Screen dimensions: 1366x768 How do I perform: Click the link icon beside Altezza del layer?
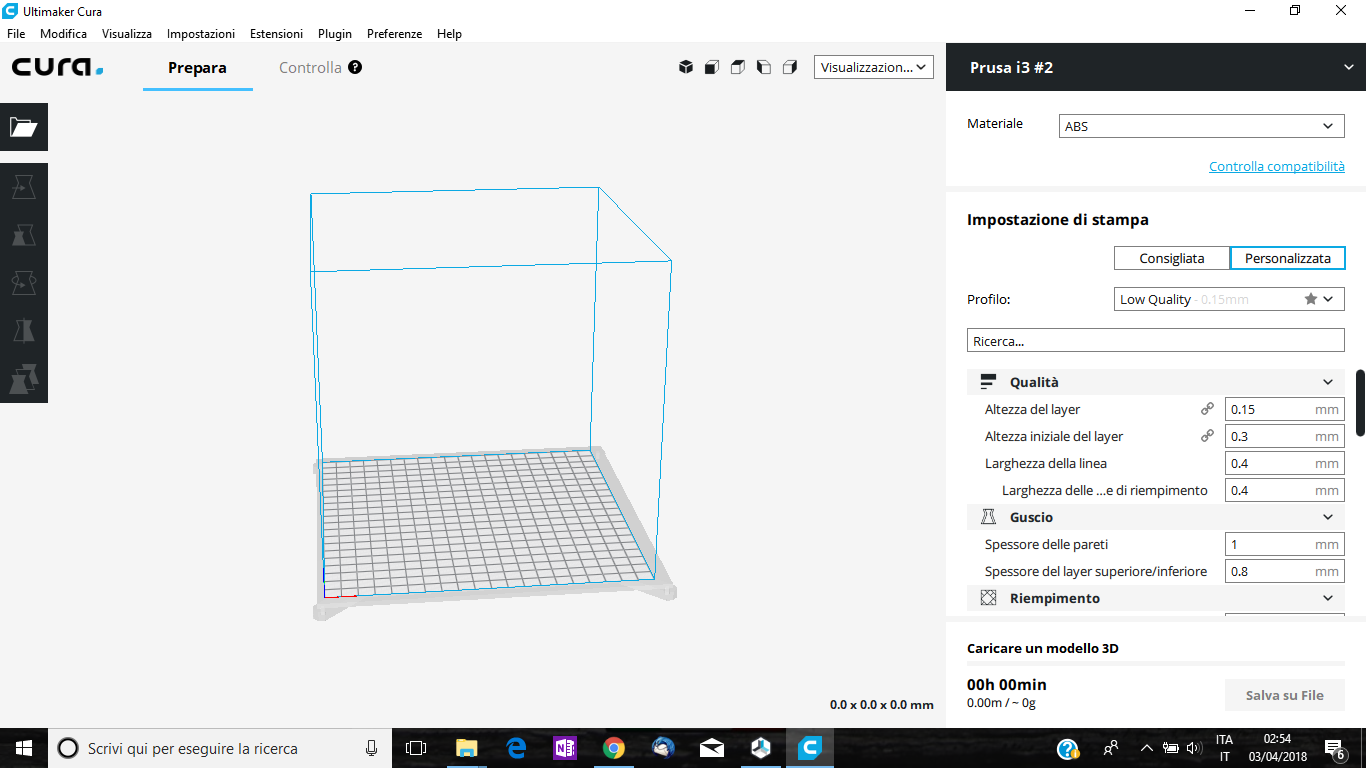tap(1207, 409)
